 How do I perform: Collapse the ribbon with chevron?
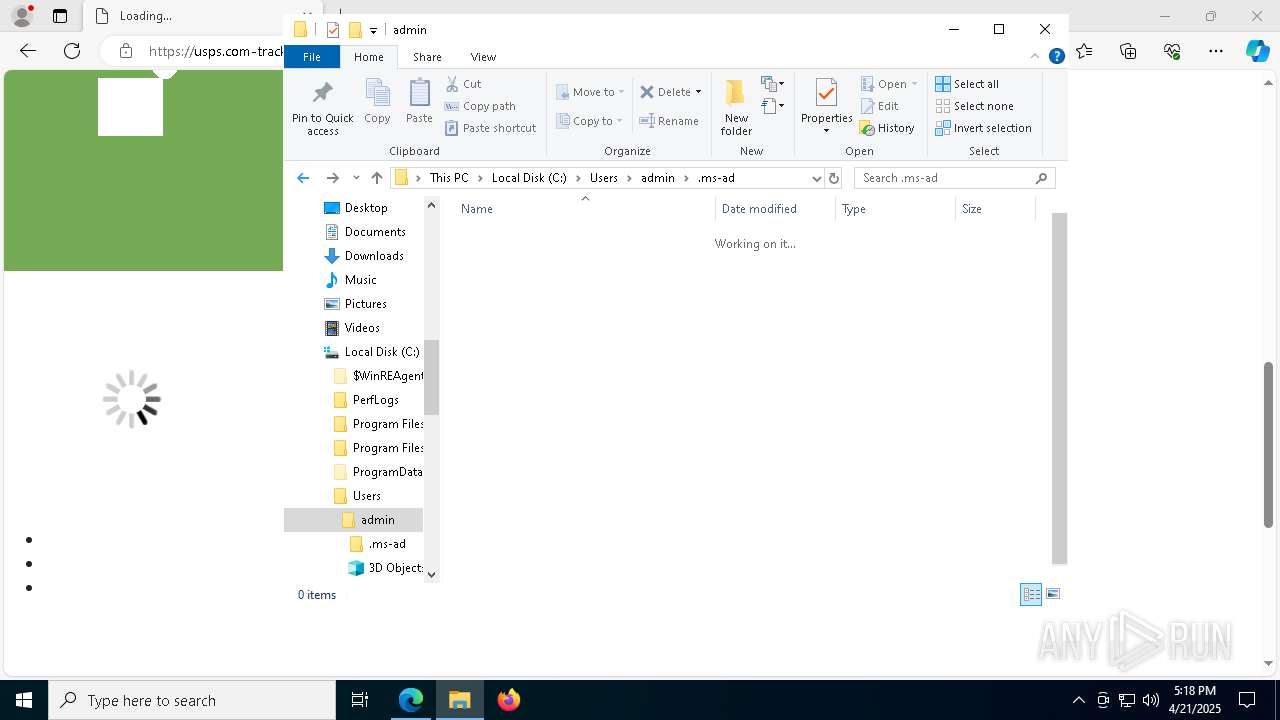pos(1036,57)
